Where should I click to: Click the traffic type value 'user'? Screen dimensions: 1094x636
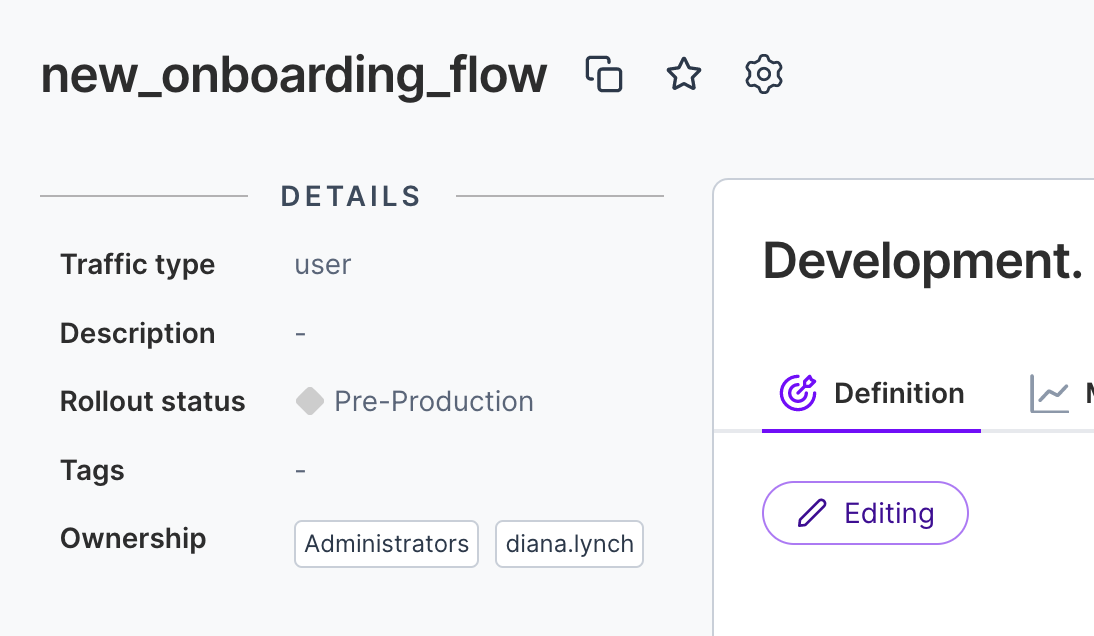point(322,265)
